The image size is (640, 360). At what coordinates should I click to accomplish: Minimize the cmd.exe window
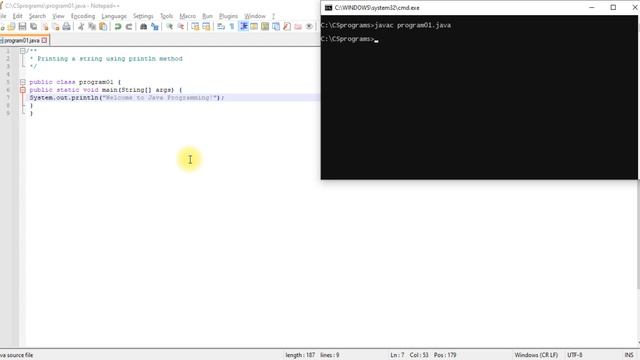tap(592, 7)
